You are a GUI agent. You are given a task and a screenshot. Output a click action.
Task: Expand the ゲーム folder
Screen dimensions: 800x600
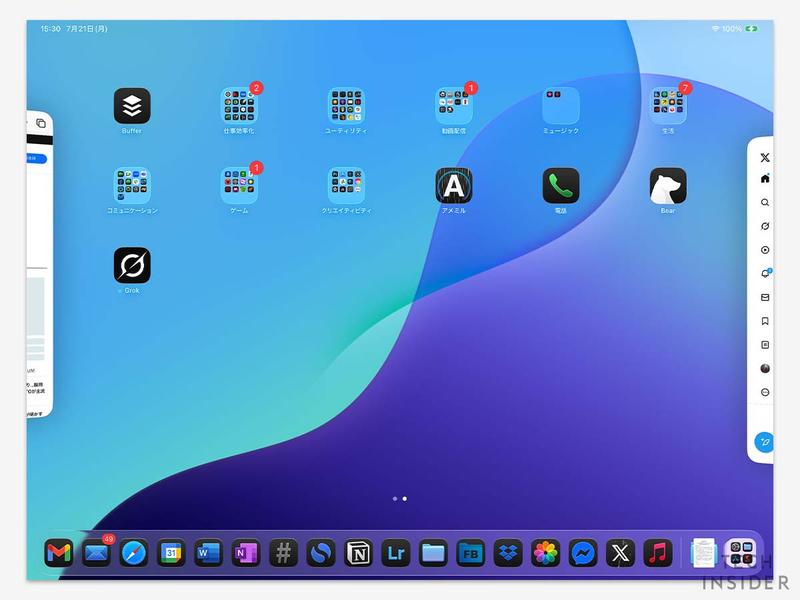(239, 185)
